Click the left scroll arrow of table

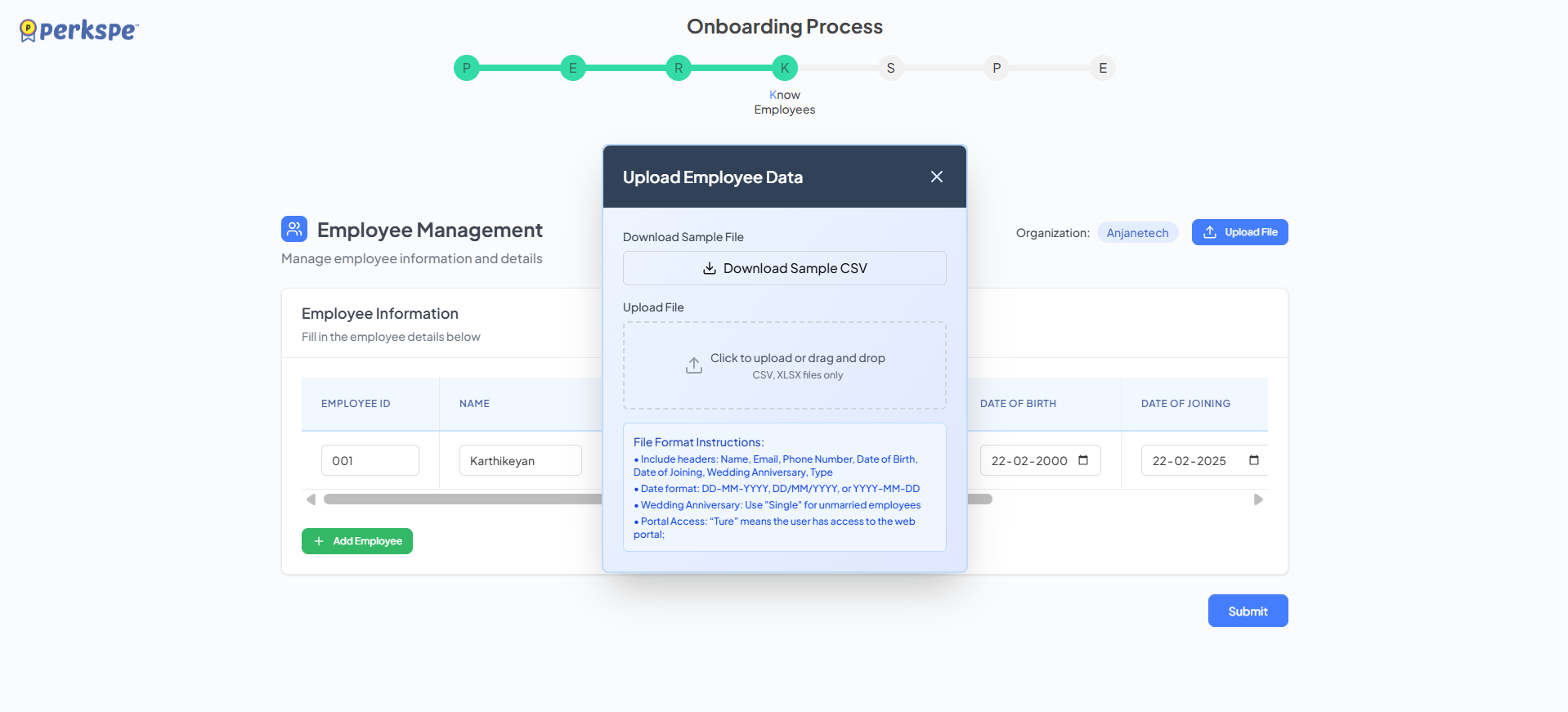(x=311, y=499)
